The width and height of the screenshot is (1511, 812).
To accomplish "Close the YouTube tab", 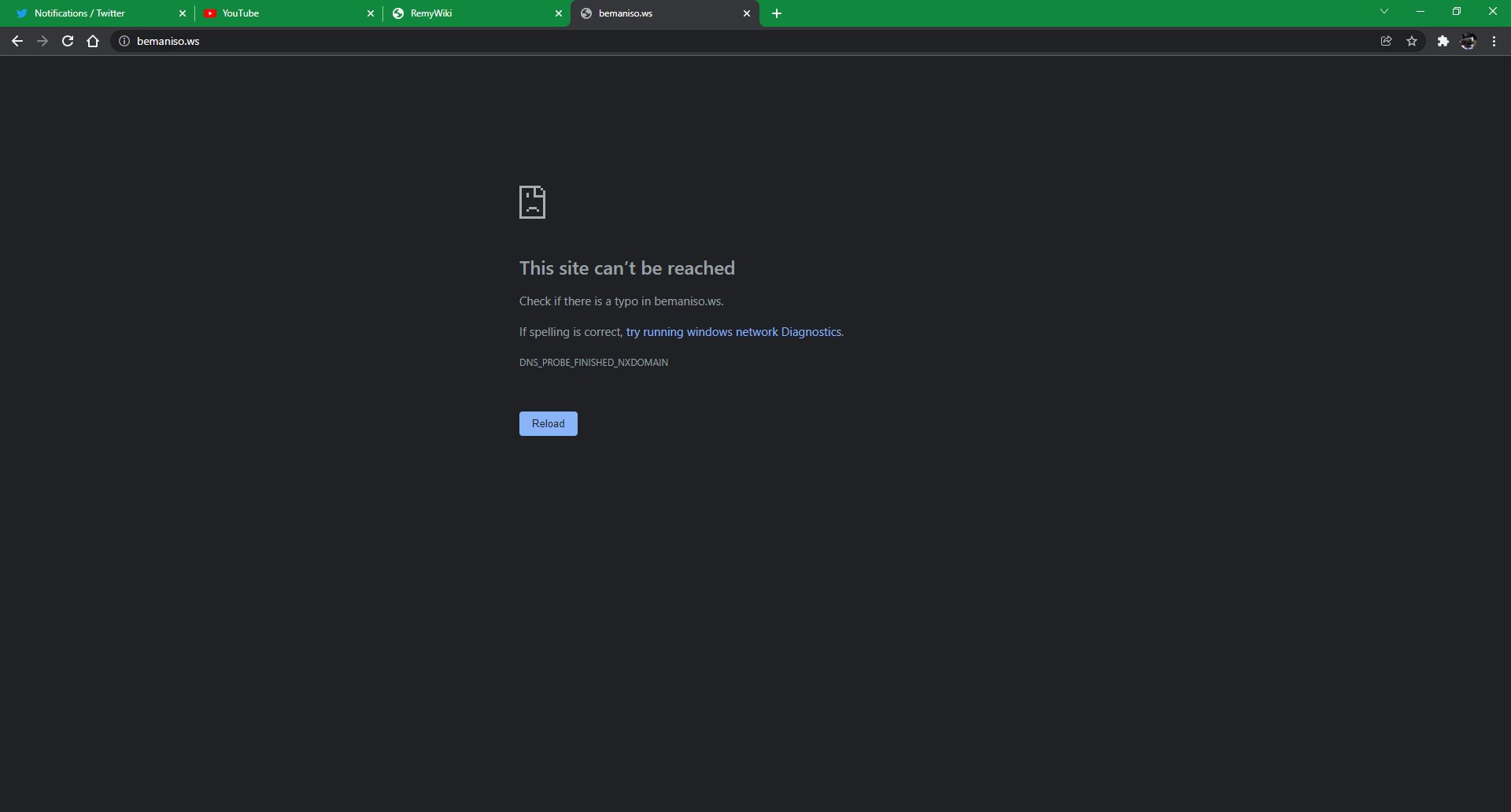I will [371, 13].
